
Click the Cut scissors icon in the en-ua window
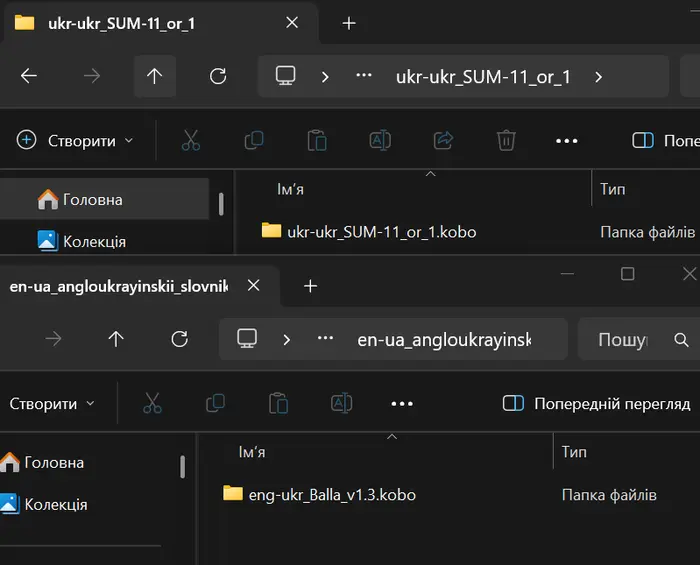pyautogui.click(x=153, y=403)
